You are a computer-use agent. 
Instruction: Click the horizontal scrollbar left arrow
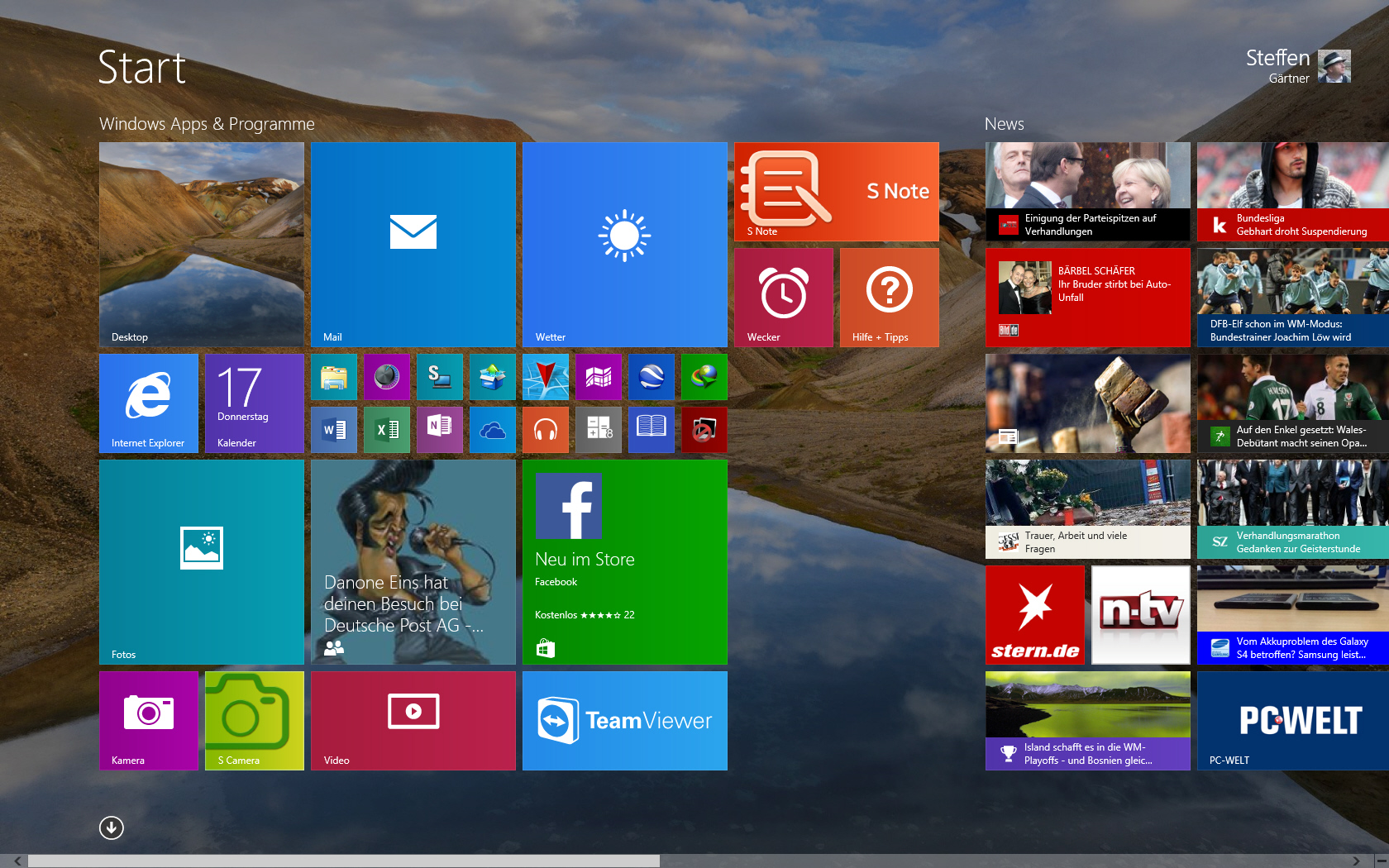(17, 861)
